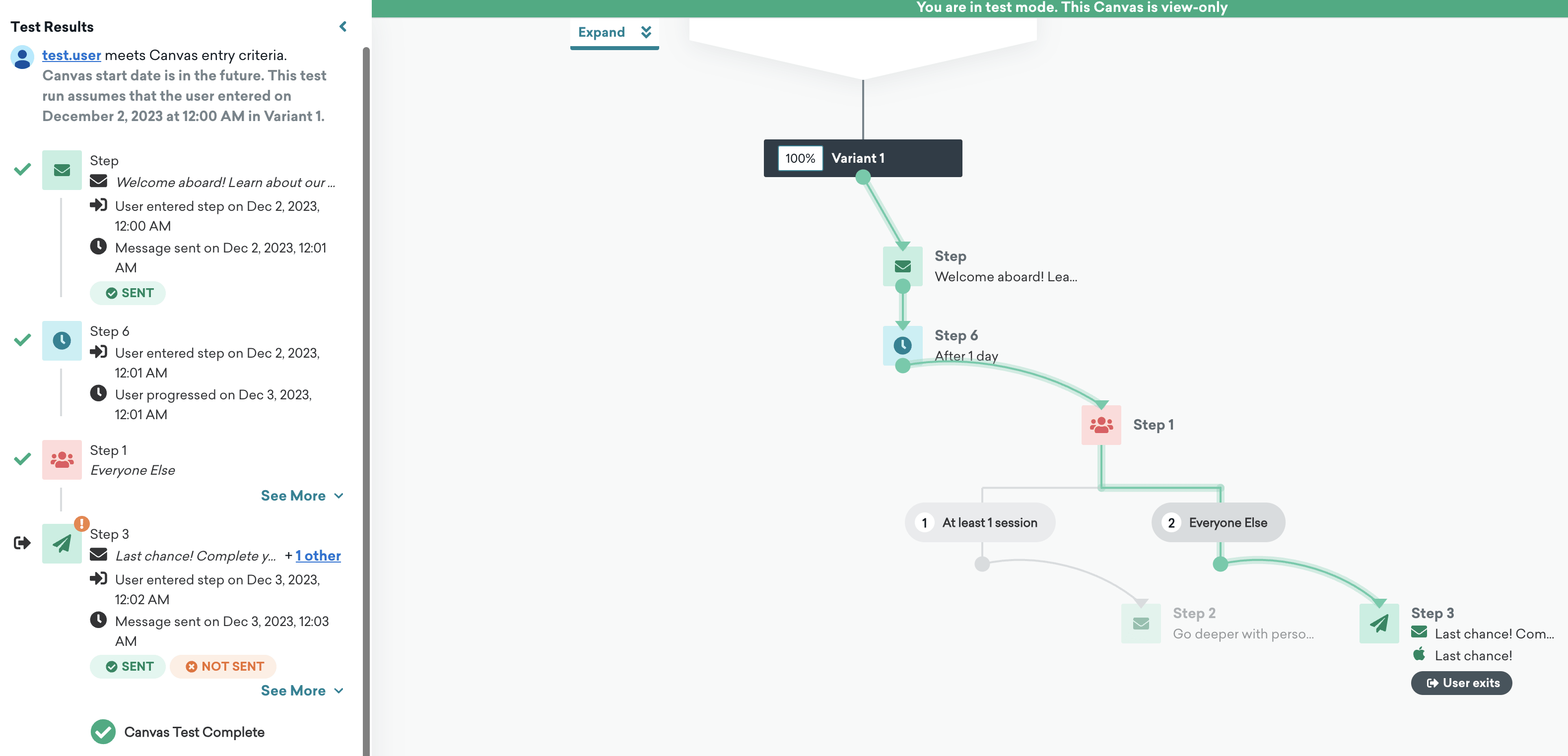
Task: Expand See More under Step 3
Action: pyautogui.click(x=302, y=691)
